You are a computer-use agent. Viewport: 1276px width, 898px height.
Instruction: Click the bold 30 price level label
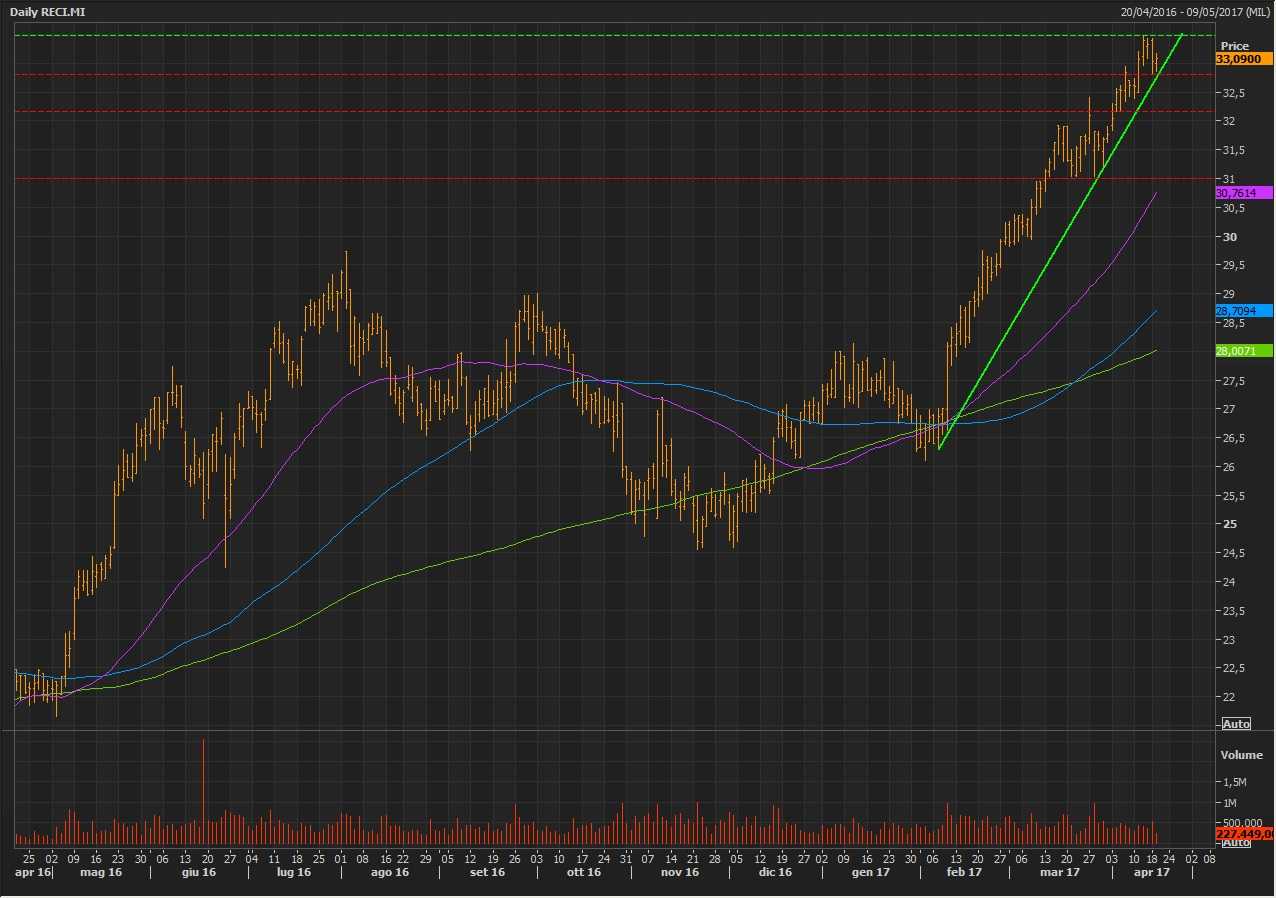(x=1230, y=237)
